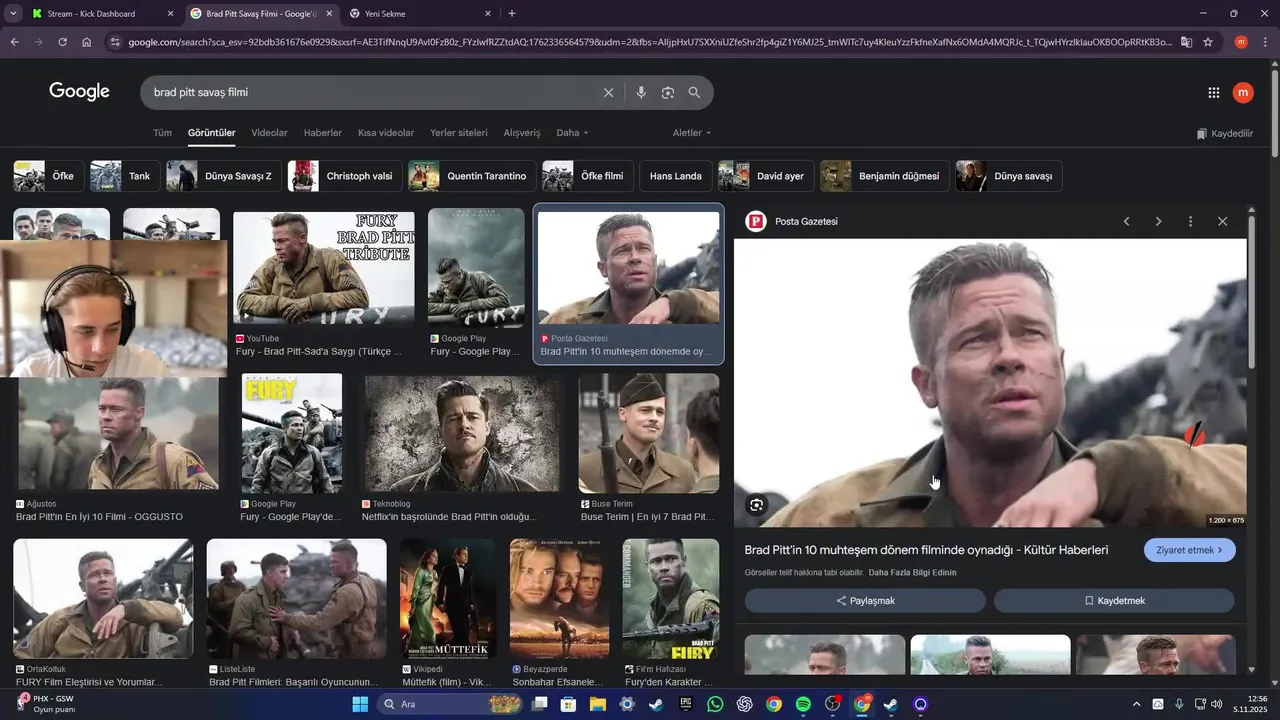
Task: Open Epic Games Launcher on taskbar
Action: 686,704
